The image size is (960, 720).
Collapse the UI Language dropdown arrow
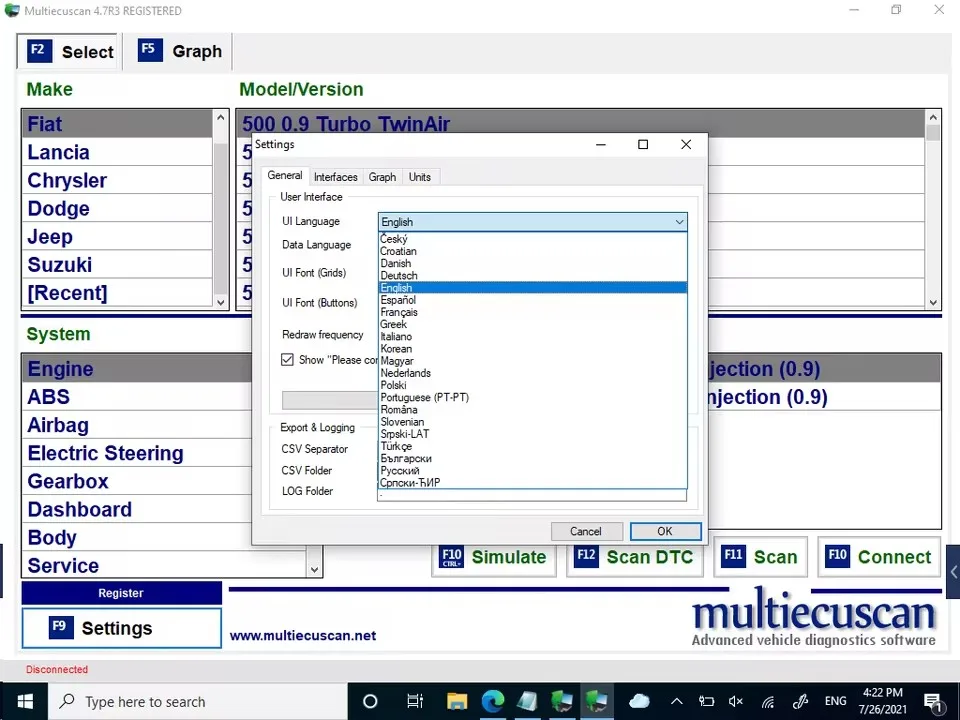click(x=679, y=222)
